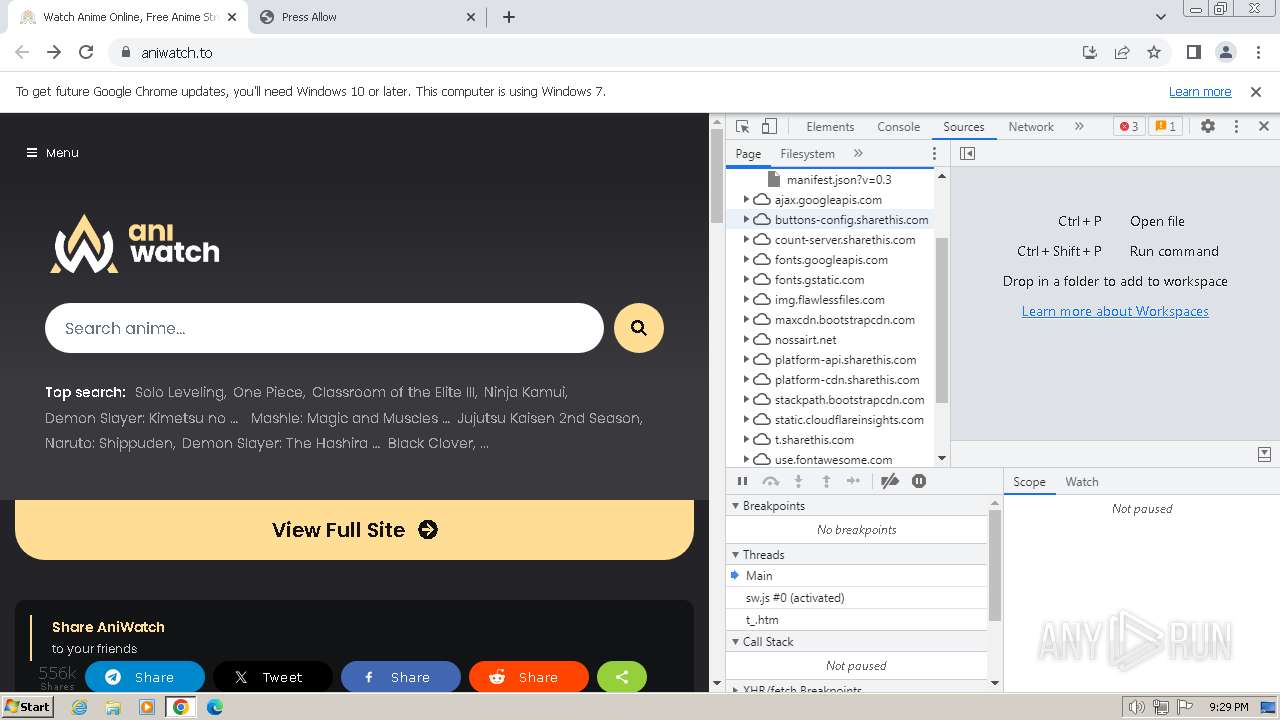Toggle the drawer collapse icon
1280x720 pixels.
pyautogui.click(x=1264, y=454)
